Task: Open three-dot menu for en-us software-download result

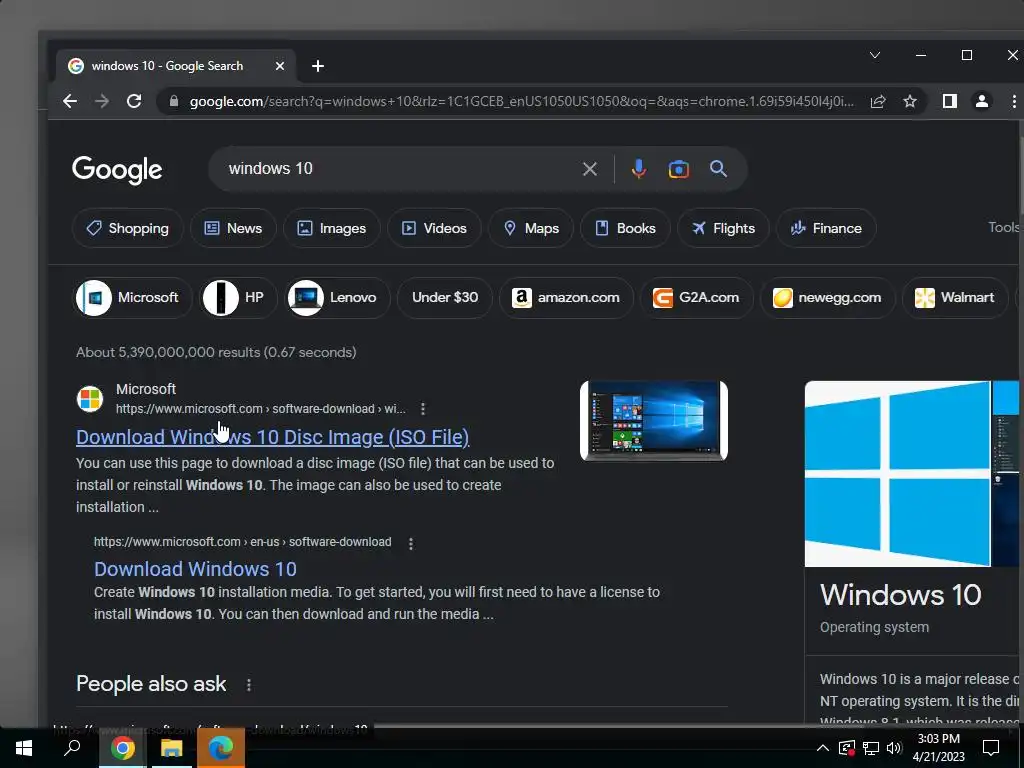Action: [x=411, y=543]
